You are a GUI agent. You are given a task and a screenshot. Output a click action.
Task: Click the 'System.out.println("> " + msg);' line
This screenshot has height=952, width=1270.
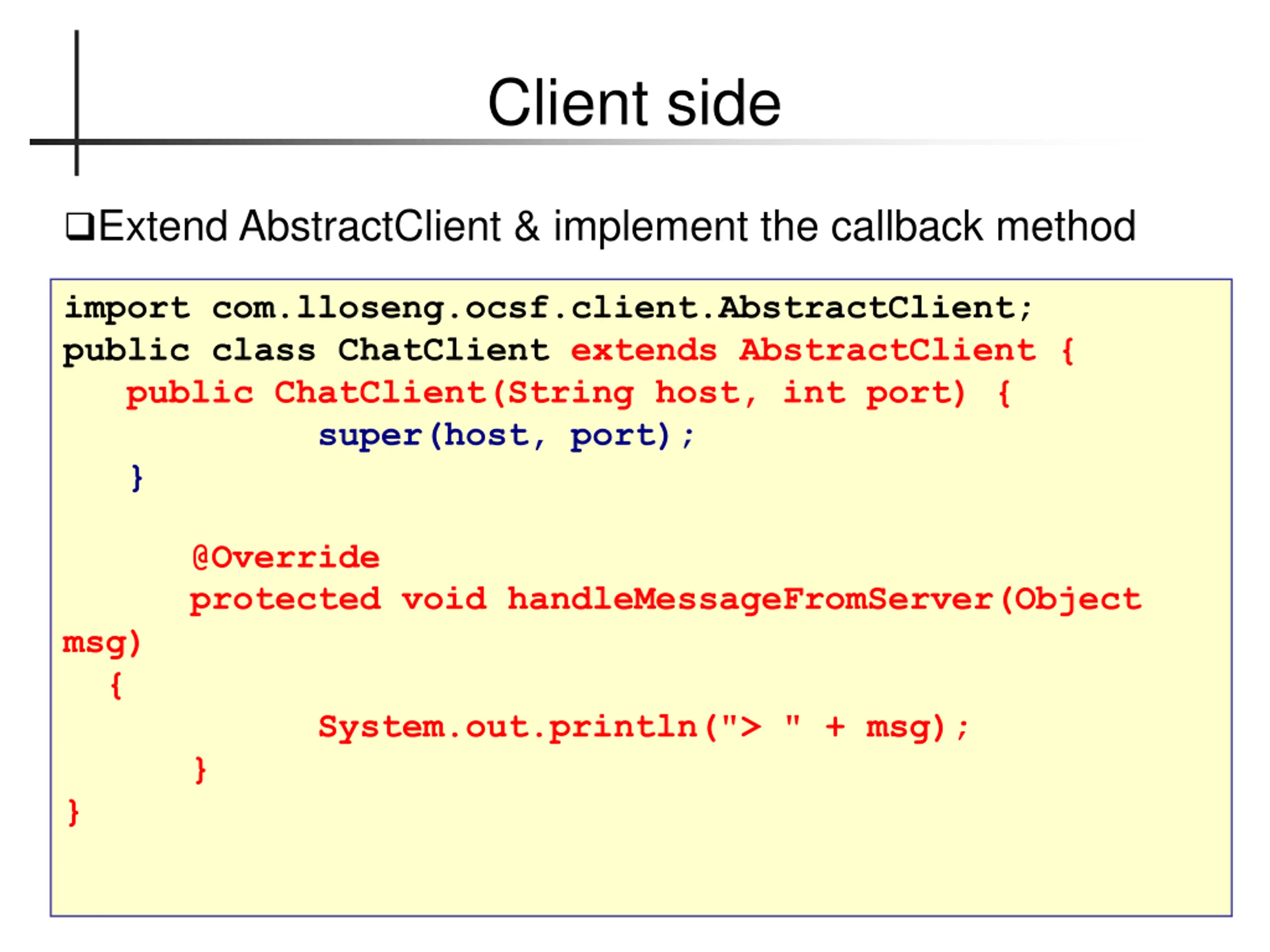pos(643,728)
